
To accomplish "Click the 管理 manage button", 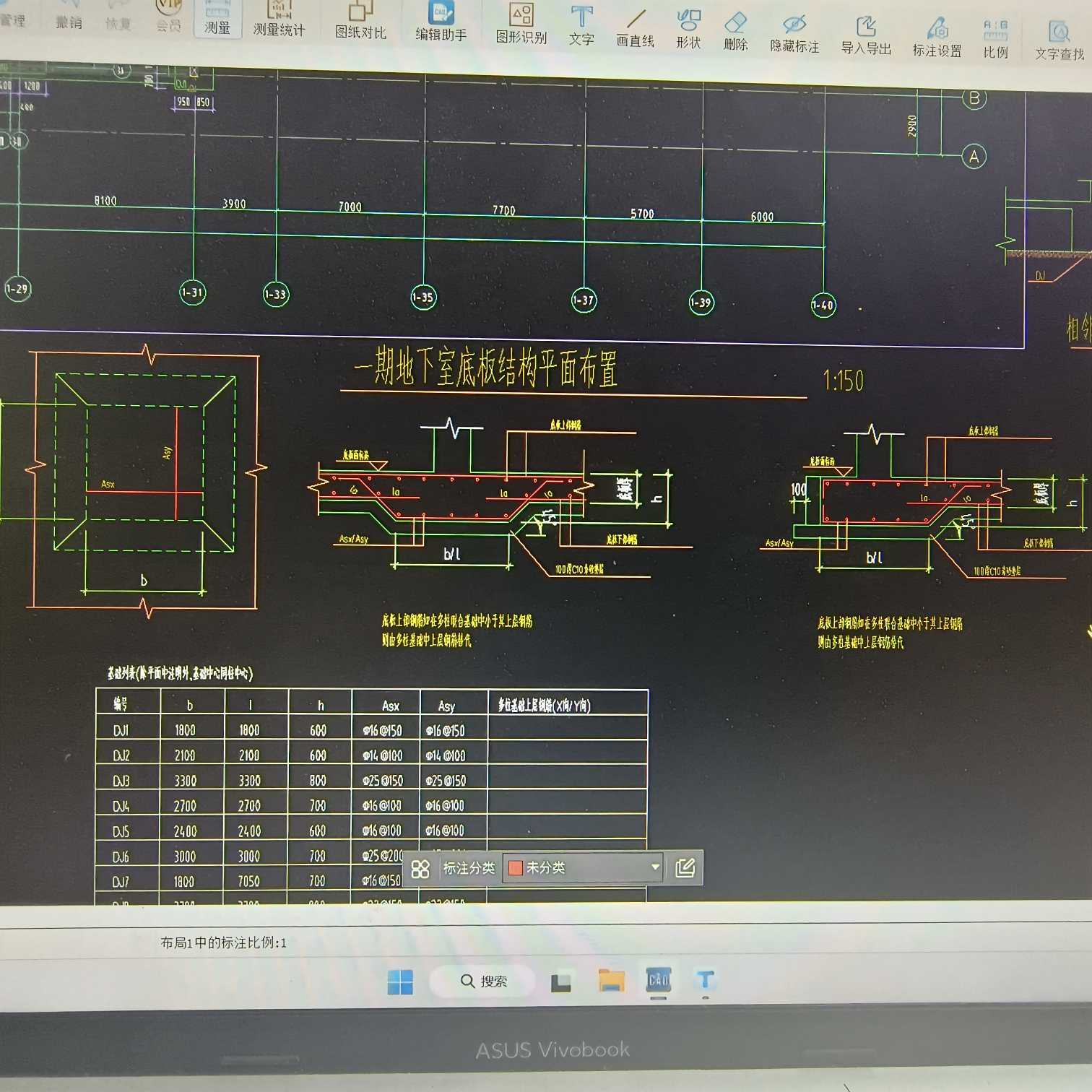I will tap(12, 14).
